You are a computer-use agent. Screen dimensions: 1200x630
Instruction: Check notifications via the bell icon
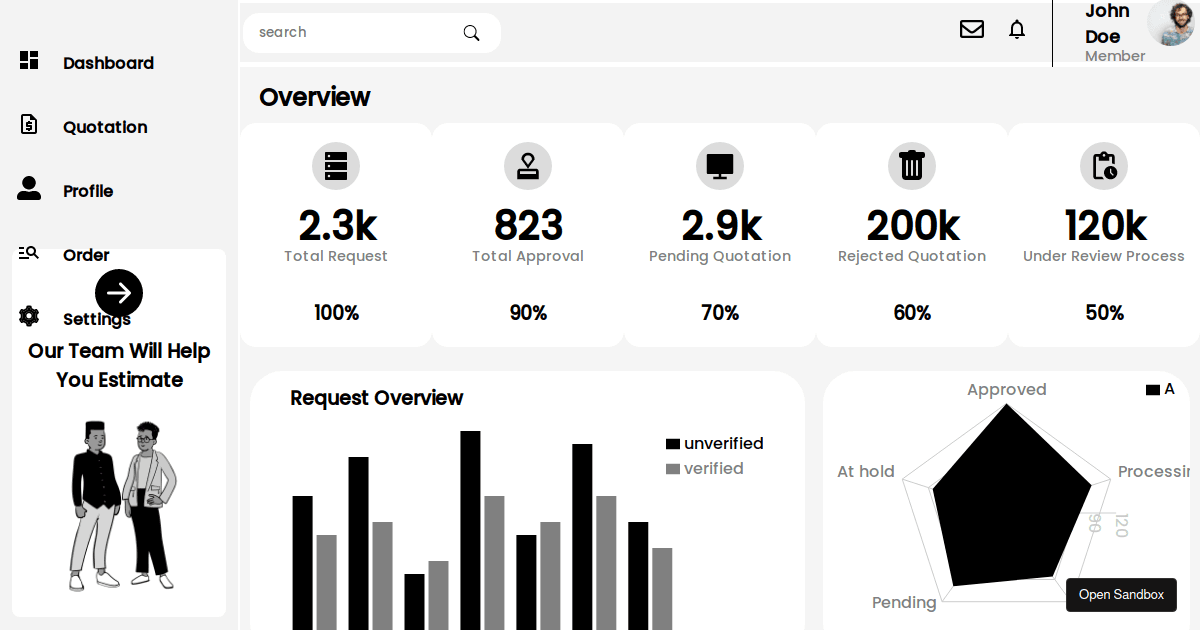1017,29
